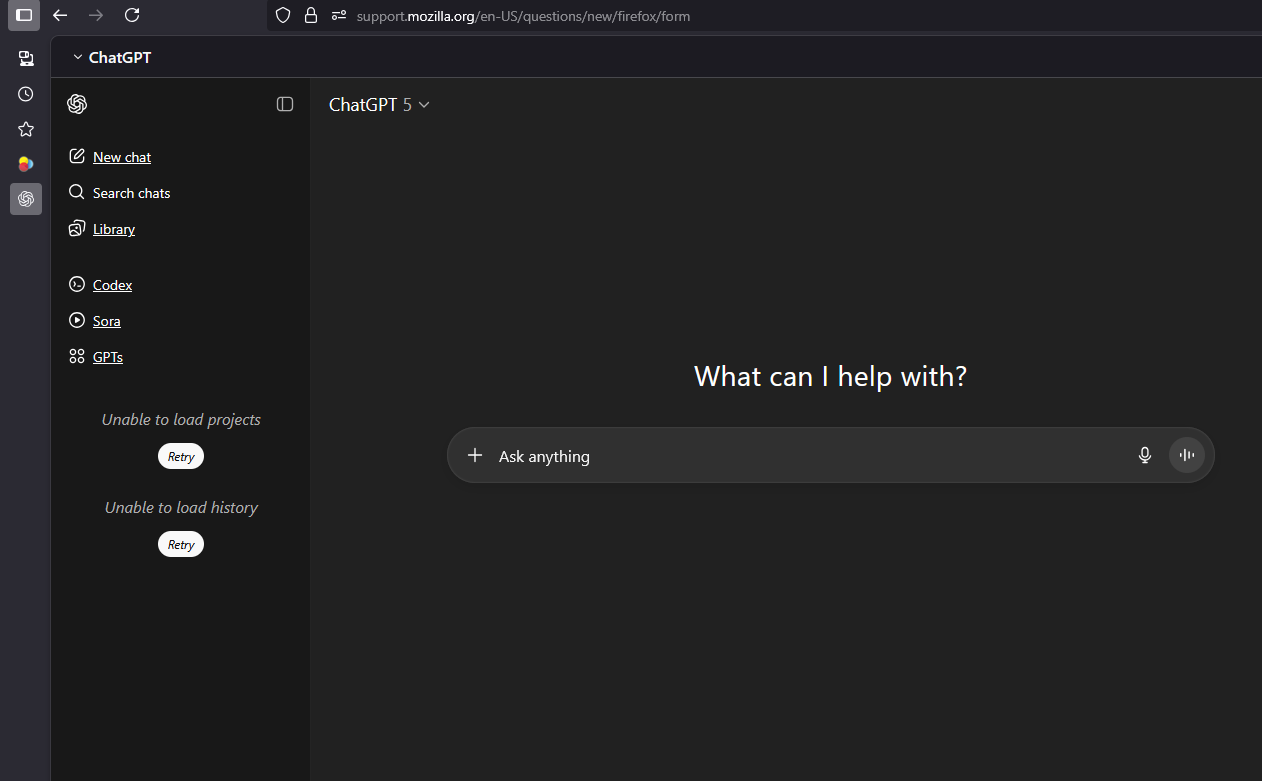
Task: Click the New chat pencil icon
Action: tap(77, 156)
